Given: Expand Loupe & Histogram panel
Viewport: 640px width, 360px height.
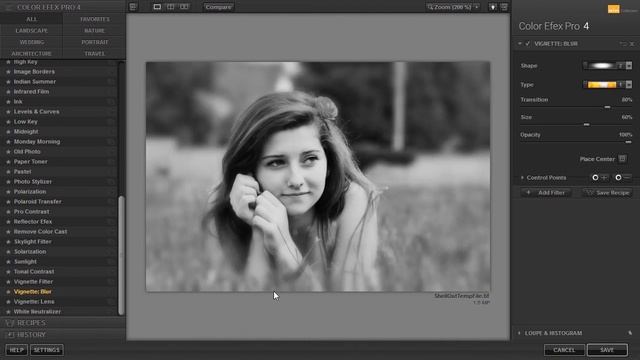Looking at the screenshot, I should (519, 333).
